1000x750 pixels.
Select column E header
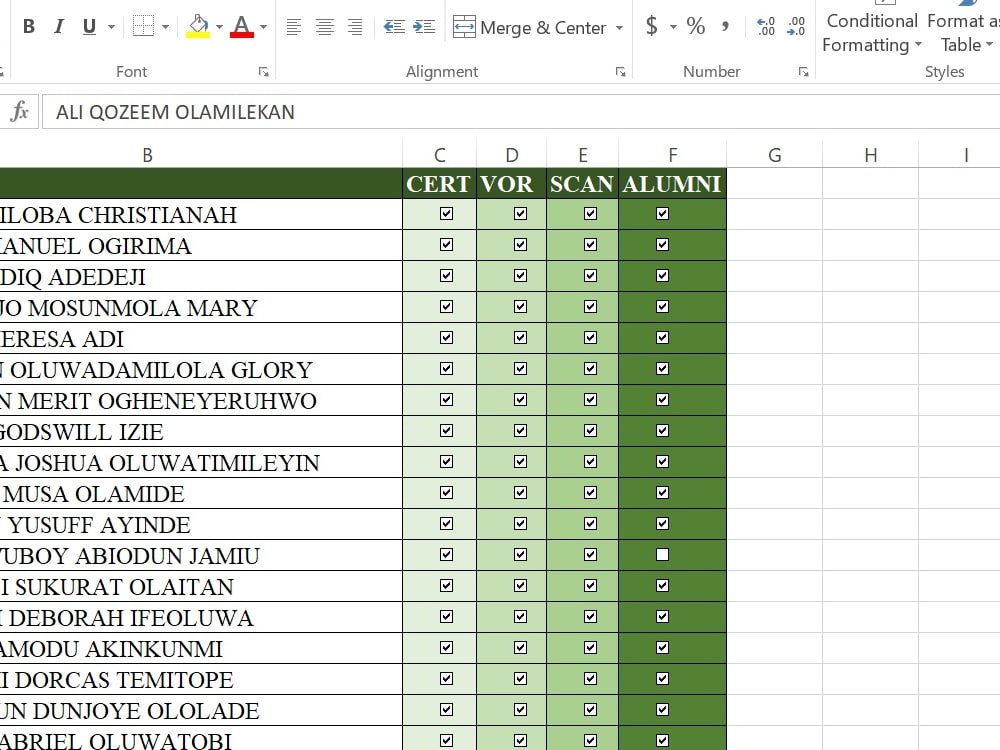582,155
